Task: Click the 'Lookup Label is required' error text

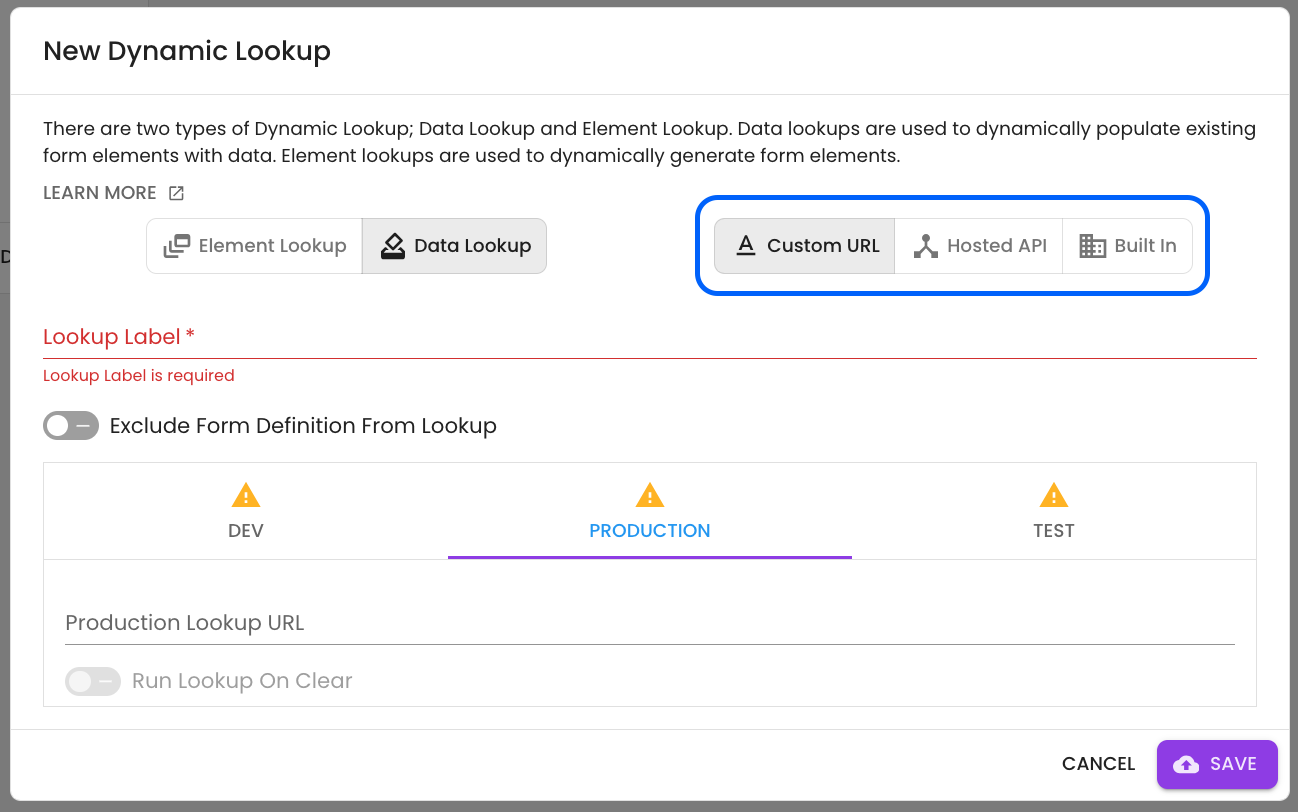Action: pos(139,376)
